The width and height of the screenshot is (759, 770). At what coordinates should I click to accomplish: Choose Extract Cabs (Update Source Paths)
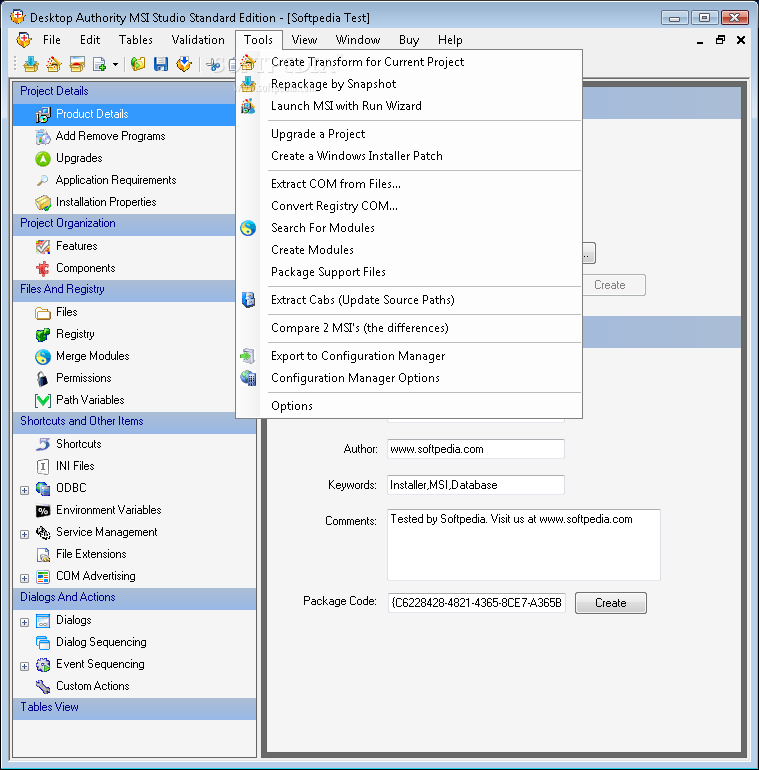pyautogui.click(x=409, y=300)
